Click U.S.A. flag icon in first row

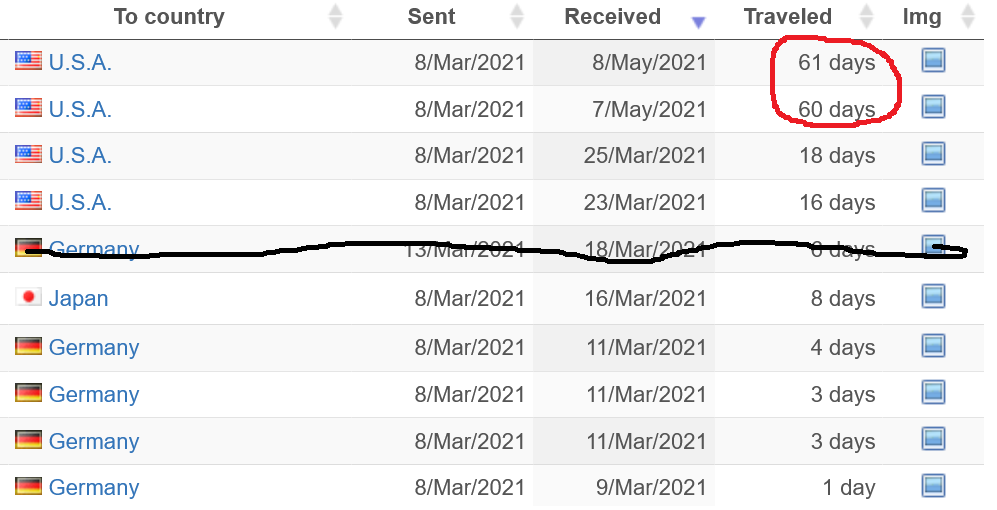click(29, 60)
